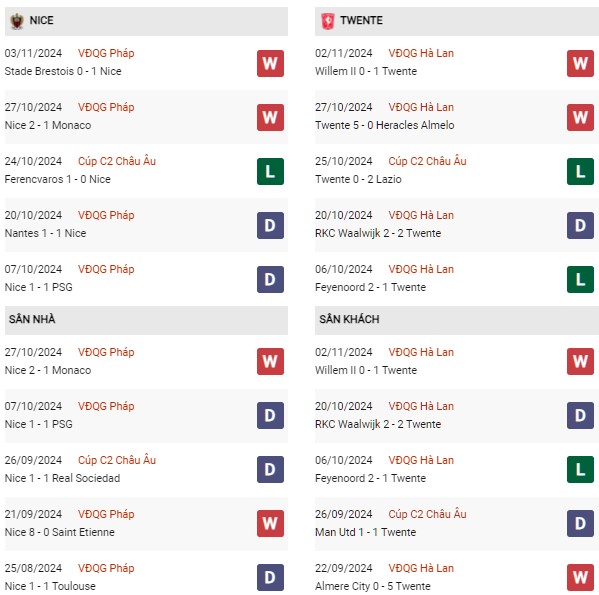Click the W badge for Stade Brestois vs Nice

tap(270, 63)
